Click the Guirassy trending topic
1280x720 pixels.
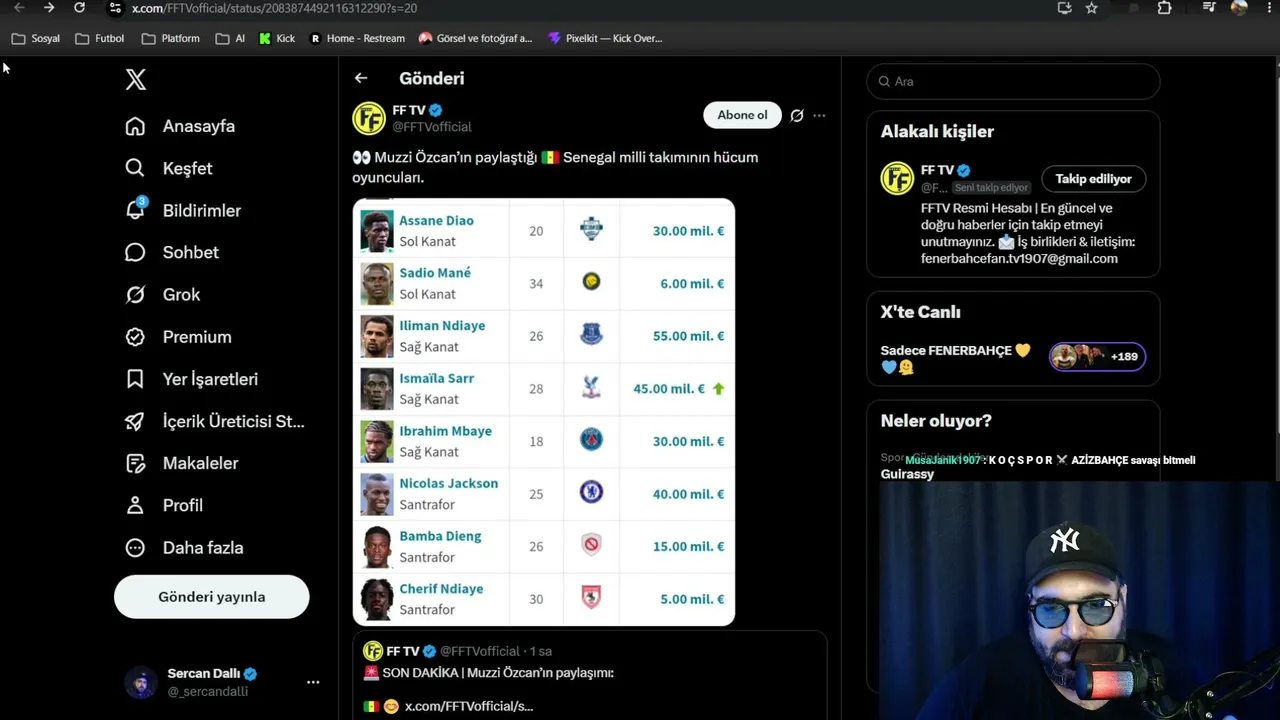tap(907, 474)
